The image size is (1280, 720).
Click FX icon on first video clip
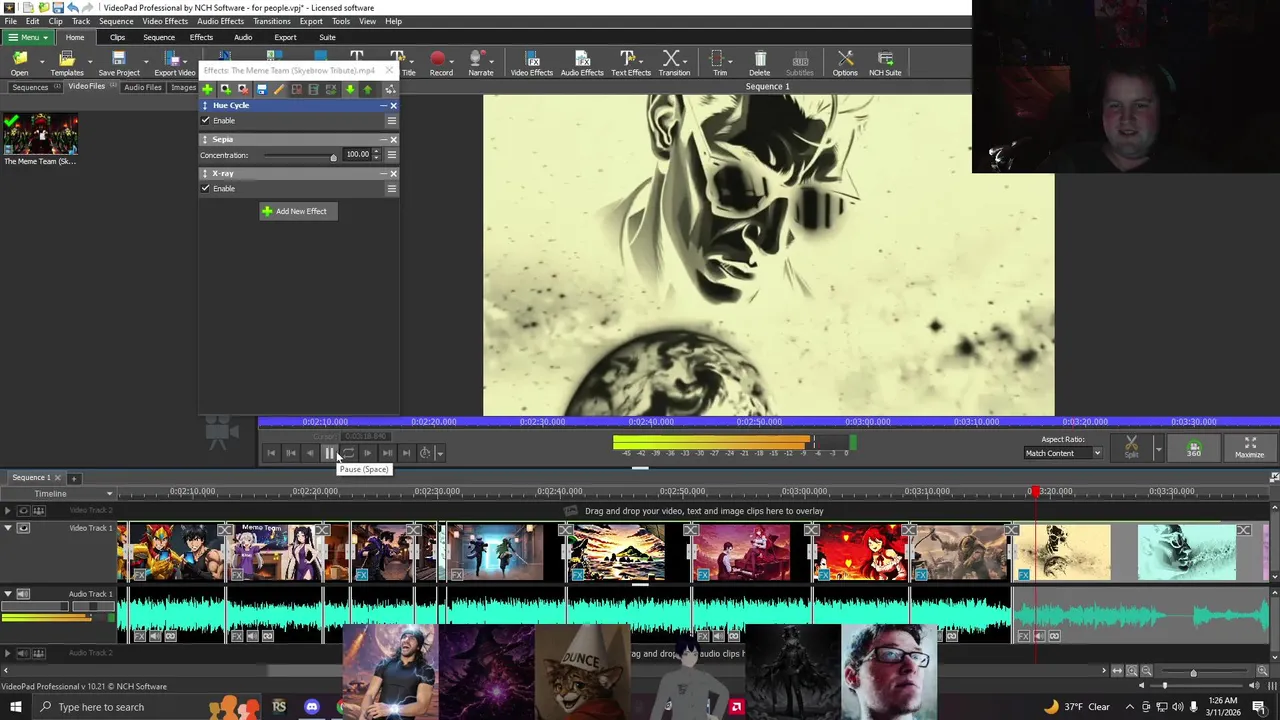point(139,575)
